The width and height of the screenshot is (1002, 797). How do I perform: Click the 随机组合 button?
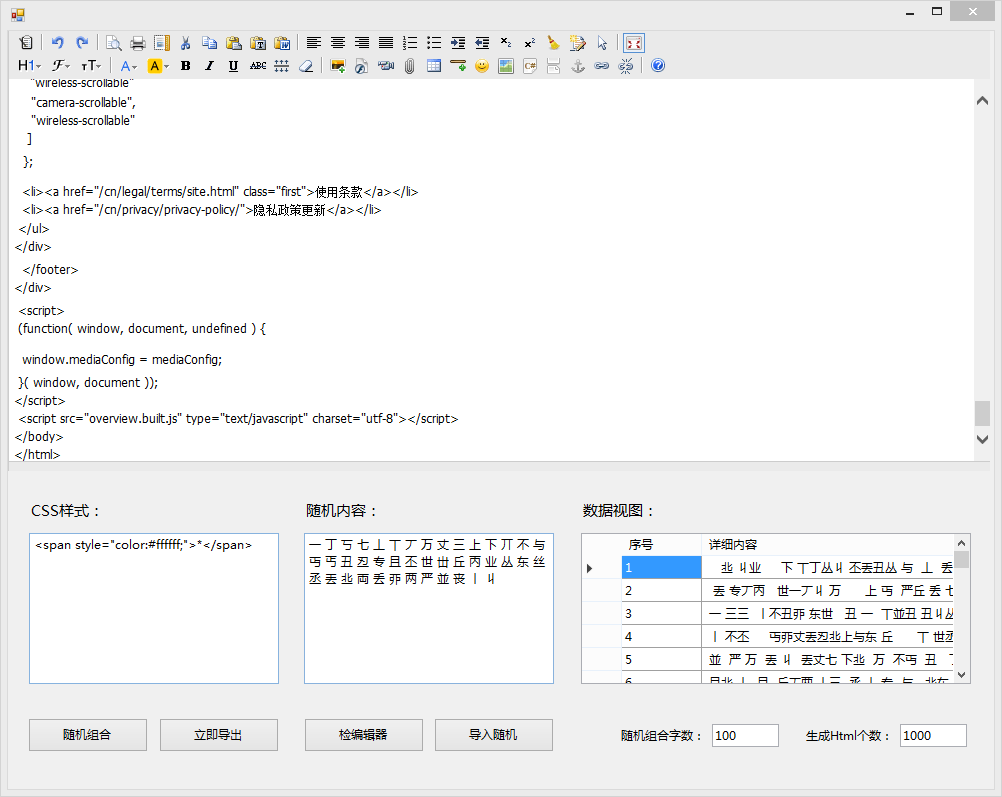(88, 735)
